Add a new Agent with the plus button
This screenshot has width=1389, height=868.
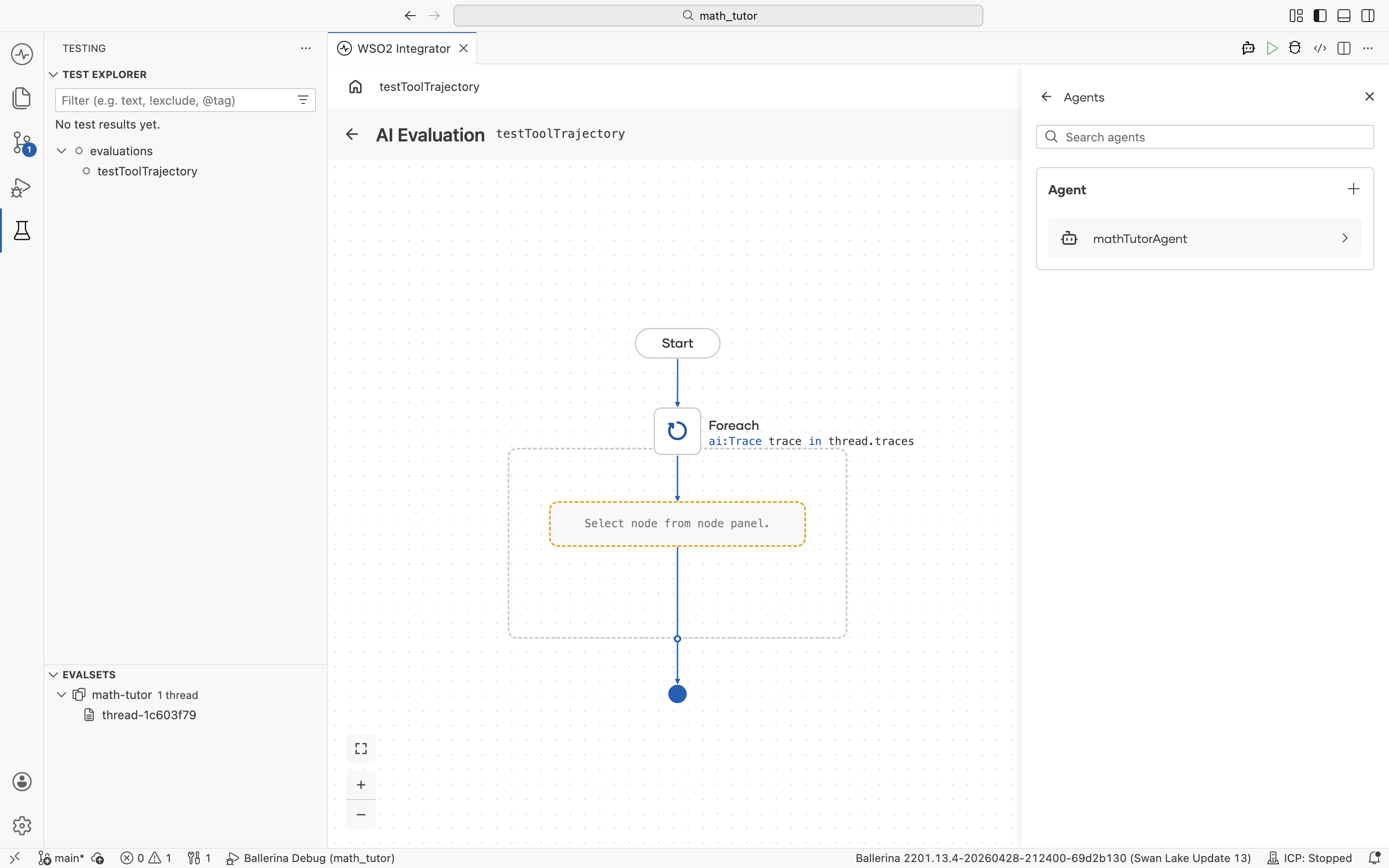click(x=1354, y=189)
